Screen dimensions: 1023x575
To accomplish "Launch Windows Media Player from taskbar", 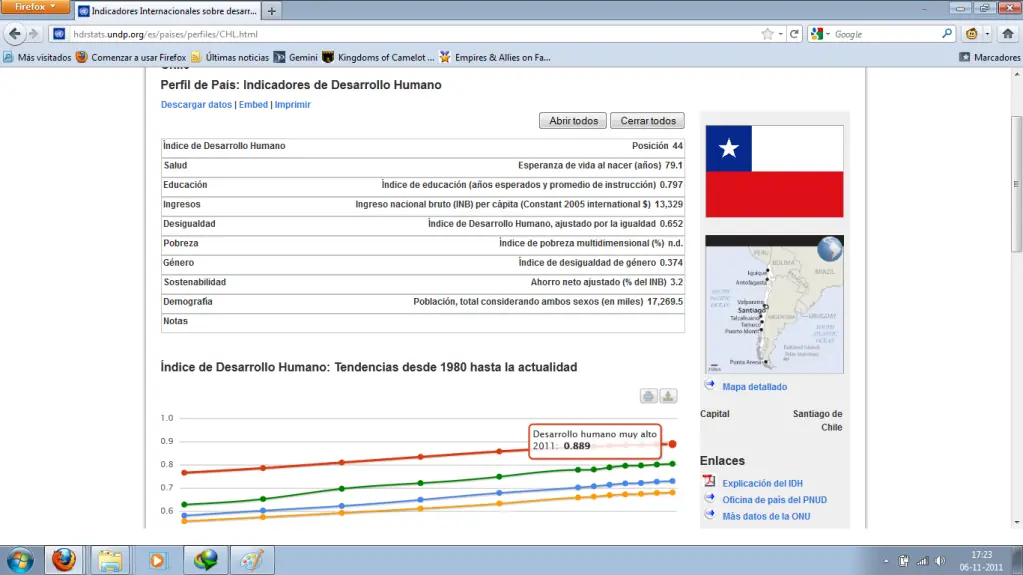I will (x=157, y=560).
